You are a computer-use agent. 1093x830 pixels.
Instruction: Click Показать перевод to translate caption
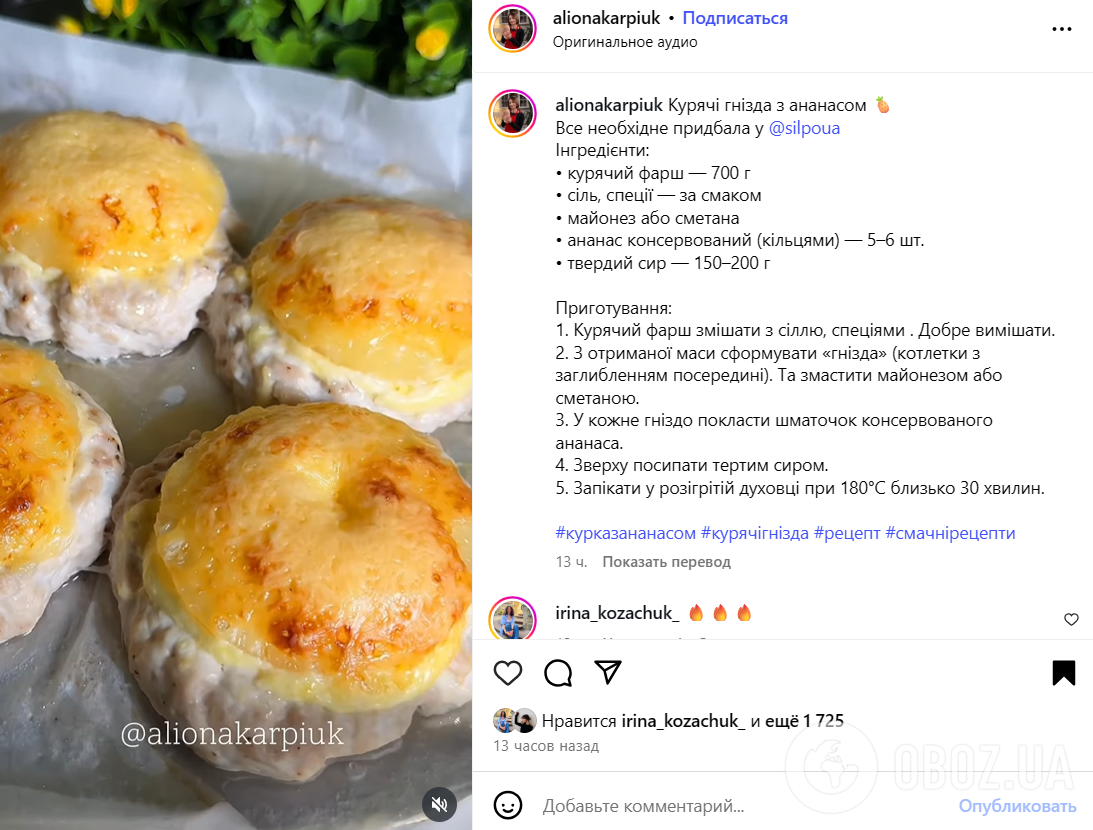click(666, 562)
